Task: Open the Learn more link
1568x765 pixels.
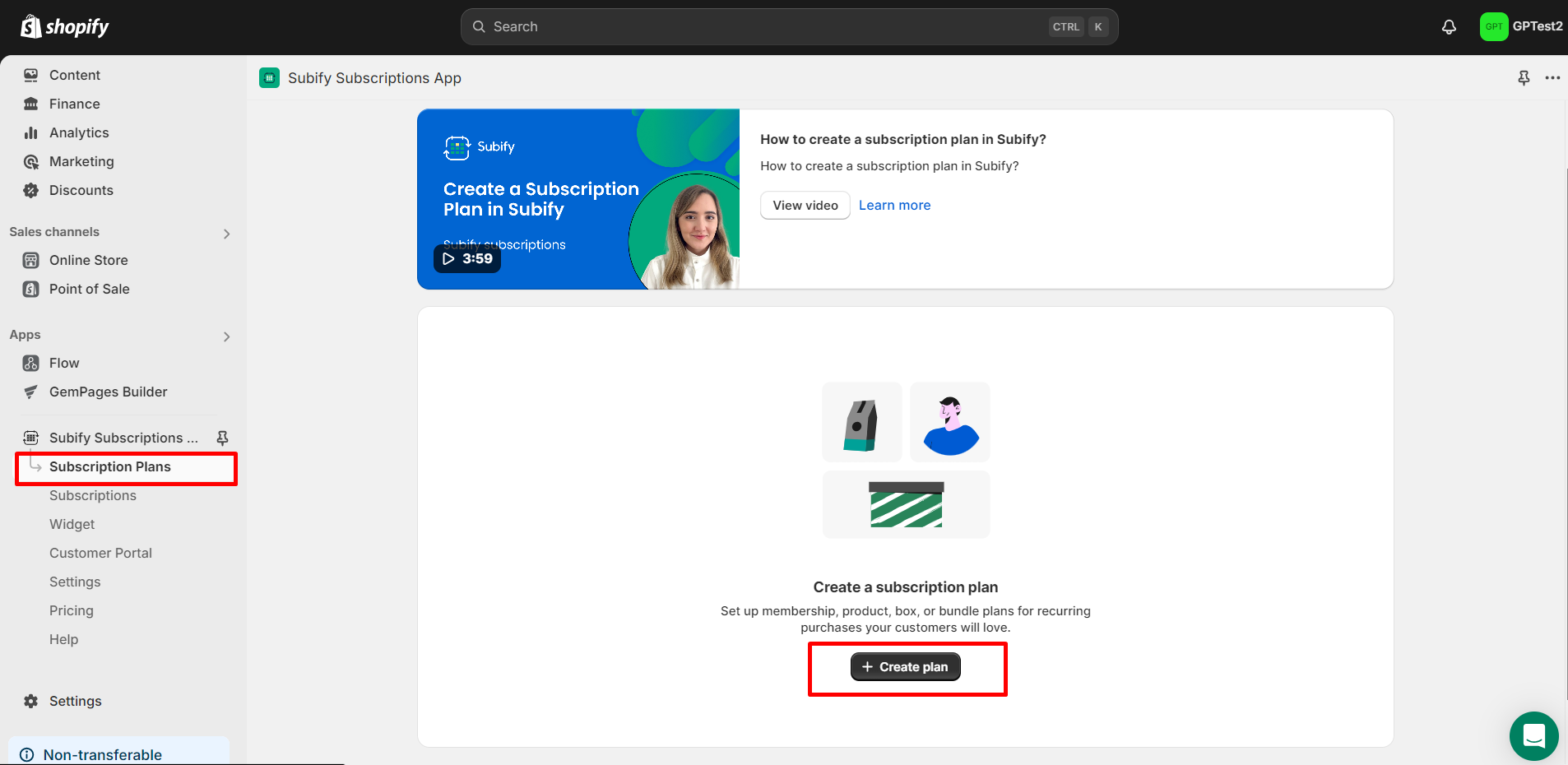Action: [894, 205]
